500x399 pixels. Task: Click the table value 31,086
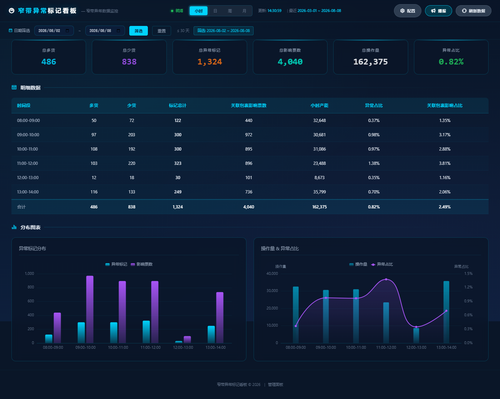tap(319, 149)
